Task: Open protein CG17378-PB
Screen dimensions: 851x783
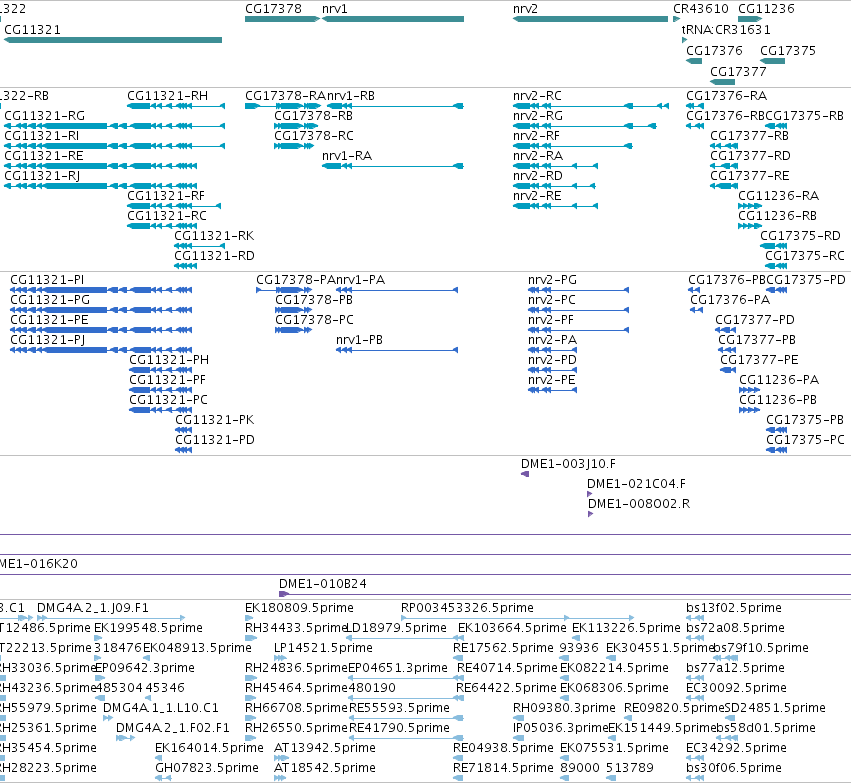Action: pos(314,300)
